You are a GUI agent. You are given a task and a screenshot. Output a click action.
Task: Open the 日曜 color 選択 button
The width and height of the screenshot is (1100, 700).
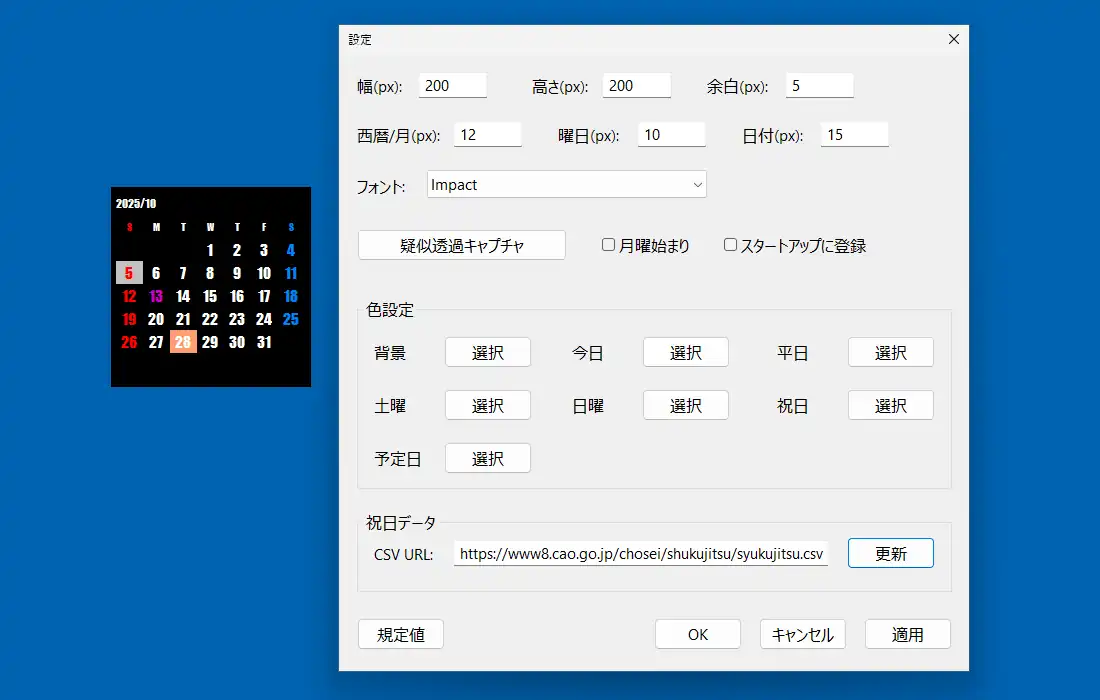tap(685, 406)
